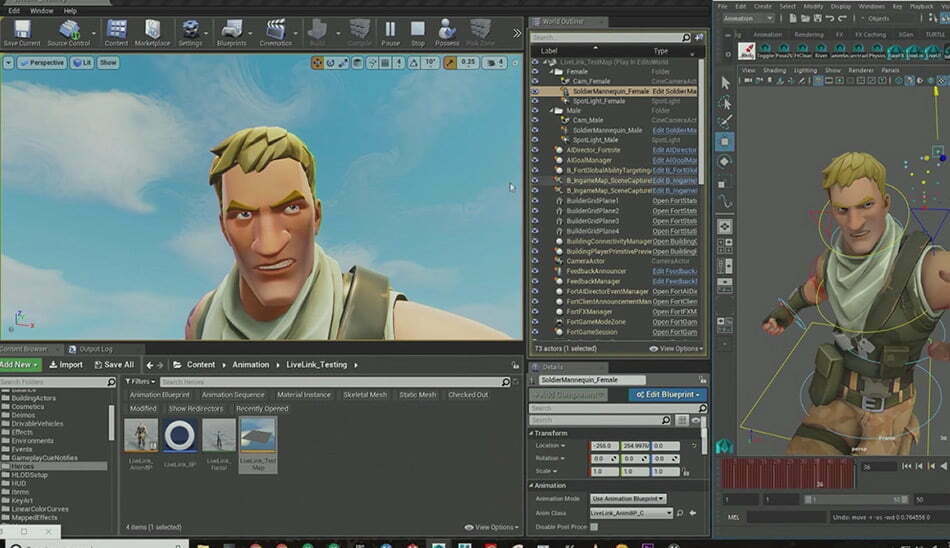Toggle visibility of CameraActor row
This screenshot has height=548, width=950.
[535, 261]
